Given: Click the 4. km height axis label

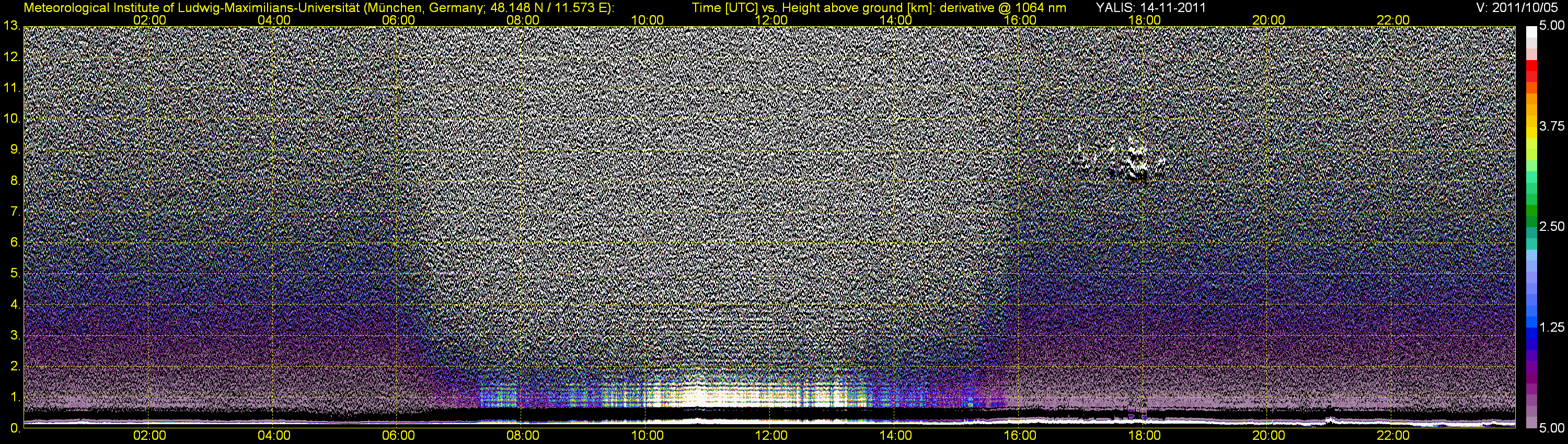Looking at the screenshot, I should click(x=15, y=304).
